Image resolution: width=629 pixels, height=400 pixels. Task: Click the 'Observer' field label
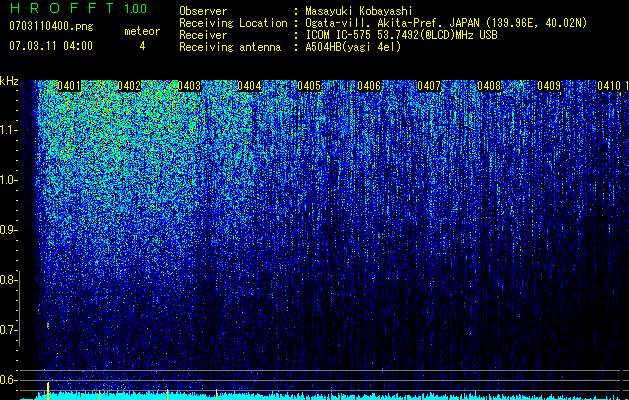pyautogui.click(x=203, y=11)
